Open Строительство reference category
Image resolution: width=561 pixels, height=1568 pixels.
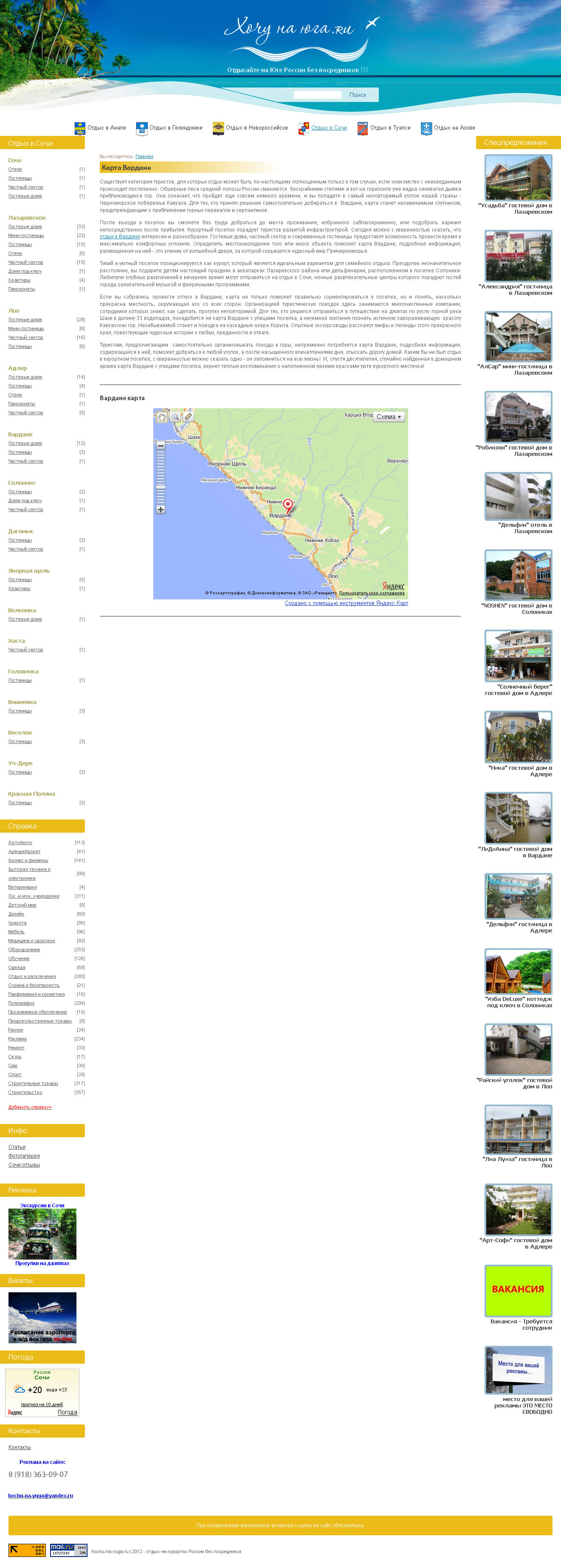25,1093
